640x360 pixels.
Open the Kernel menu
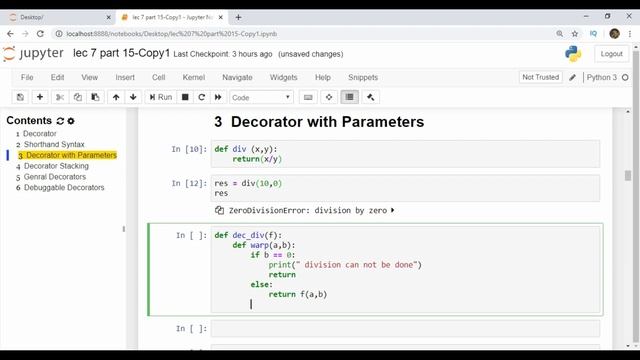(193, 77)
